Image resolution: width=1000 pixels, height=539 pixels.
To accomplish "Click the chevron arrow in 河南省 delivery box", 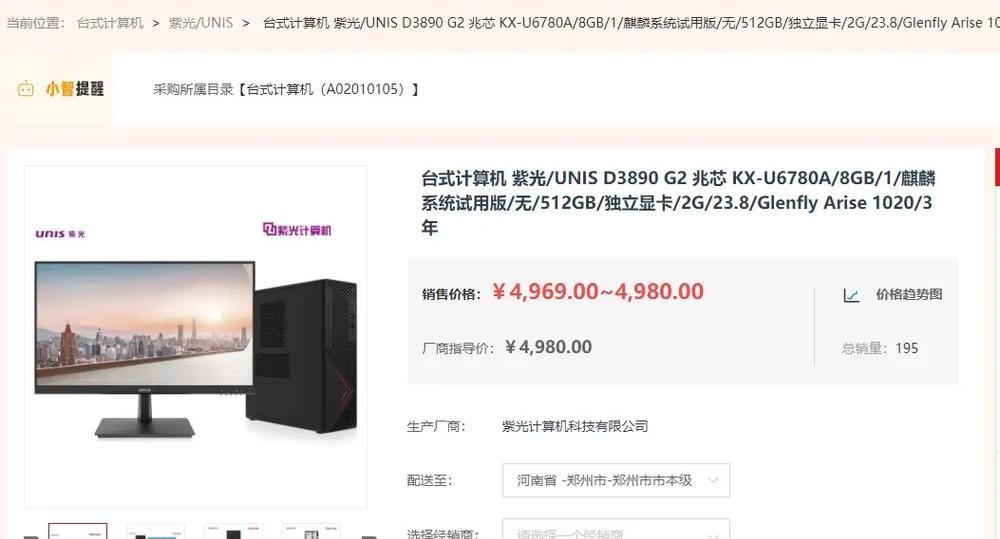I will [x=714, y=480].
